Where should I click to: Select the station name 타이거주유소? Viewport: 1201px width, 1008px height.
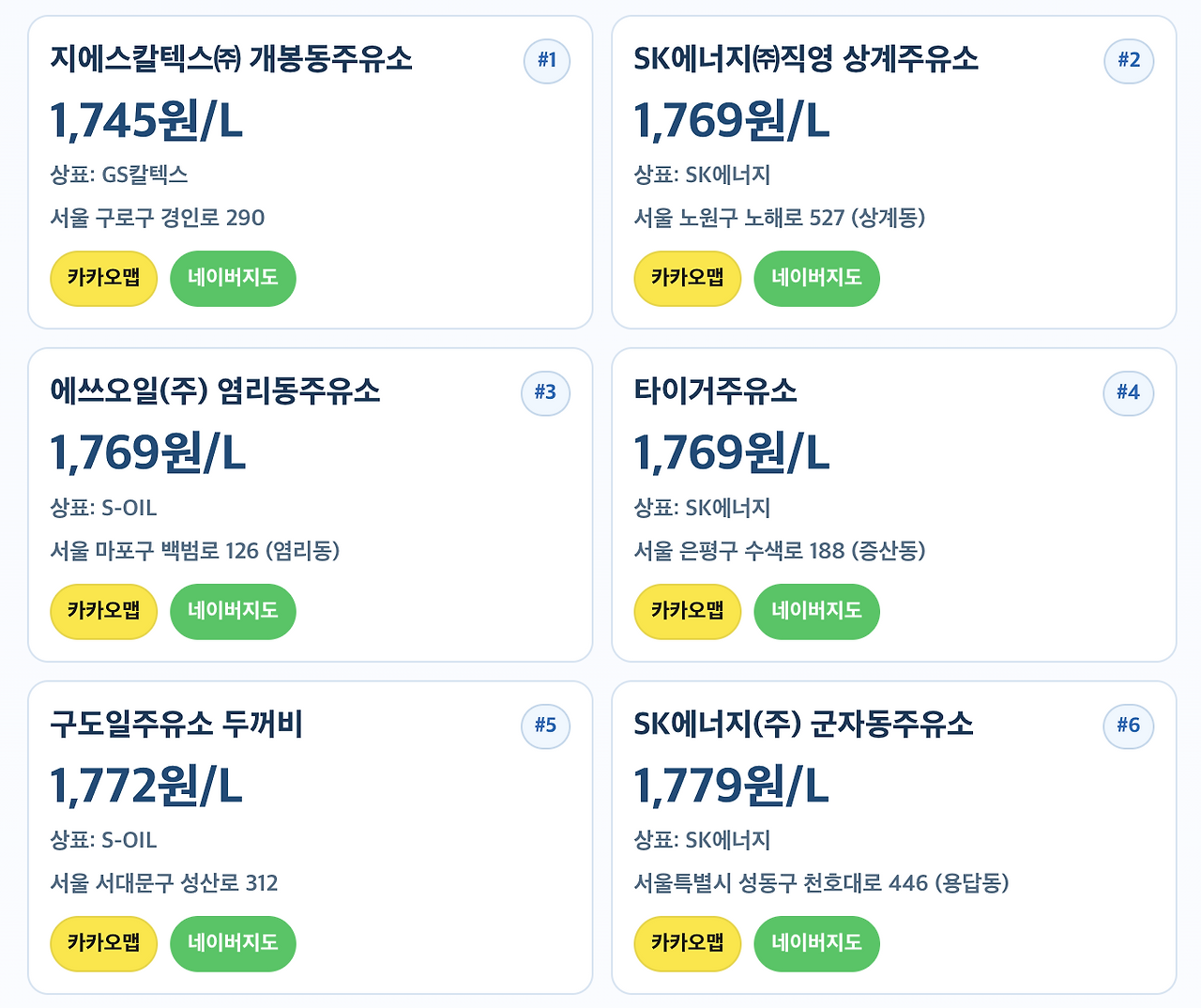pyautogui.click(x=716, y=393)
